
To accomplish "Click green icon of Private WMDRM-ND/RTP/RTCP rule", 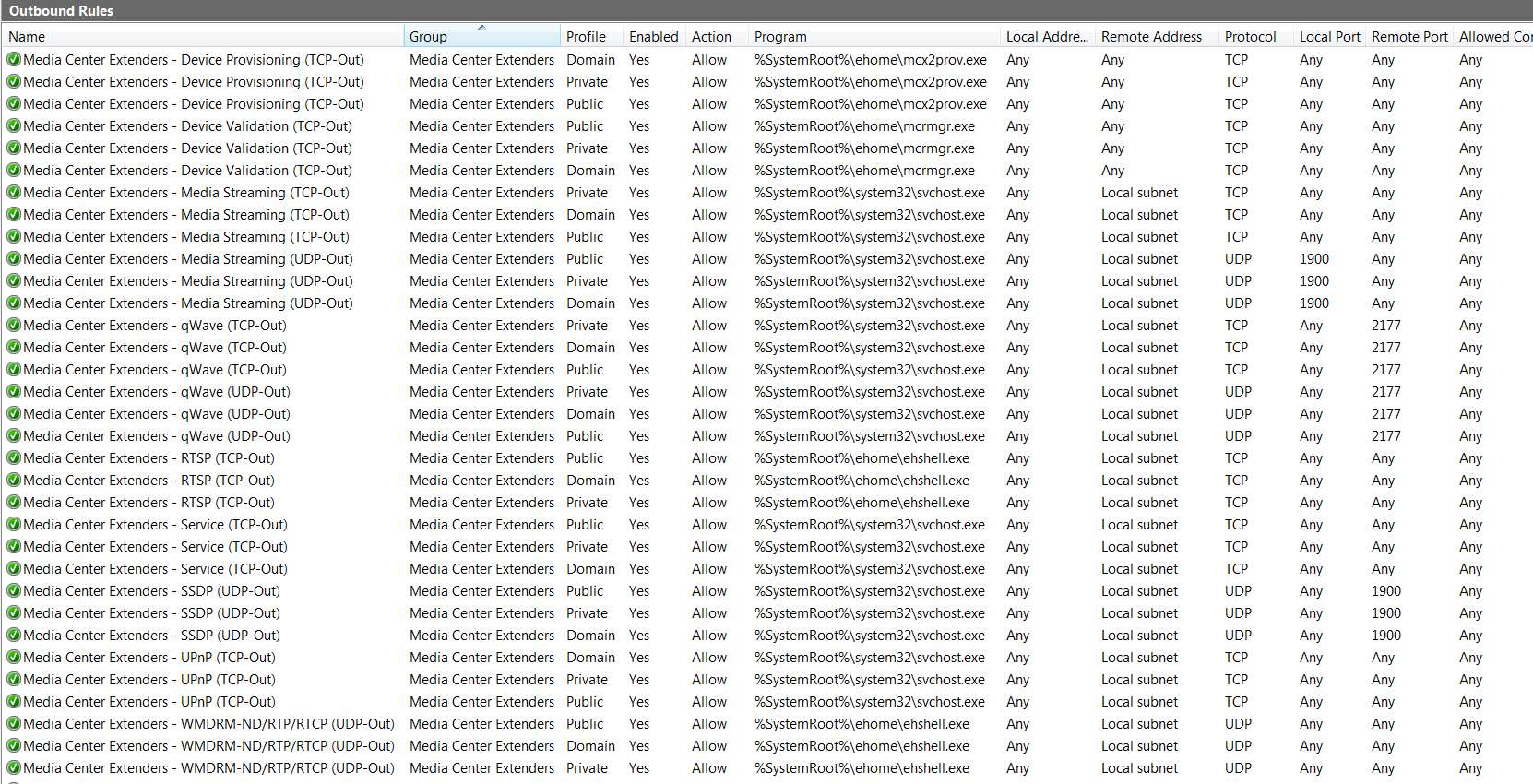I will (14, 768).
